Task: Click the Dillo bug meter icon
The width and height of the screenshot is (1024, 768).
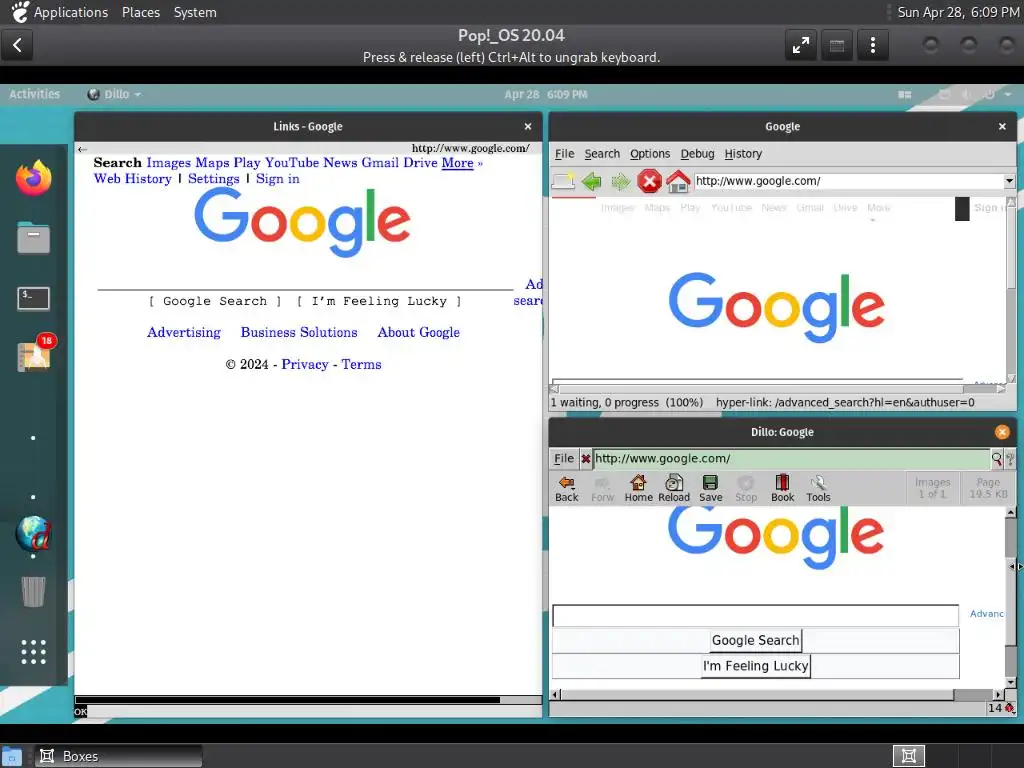Action: click(x=1010, y=708)
